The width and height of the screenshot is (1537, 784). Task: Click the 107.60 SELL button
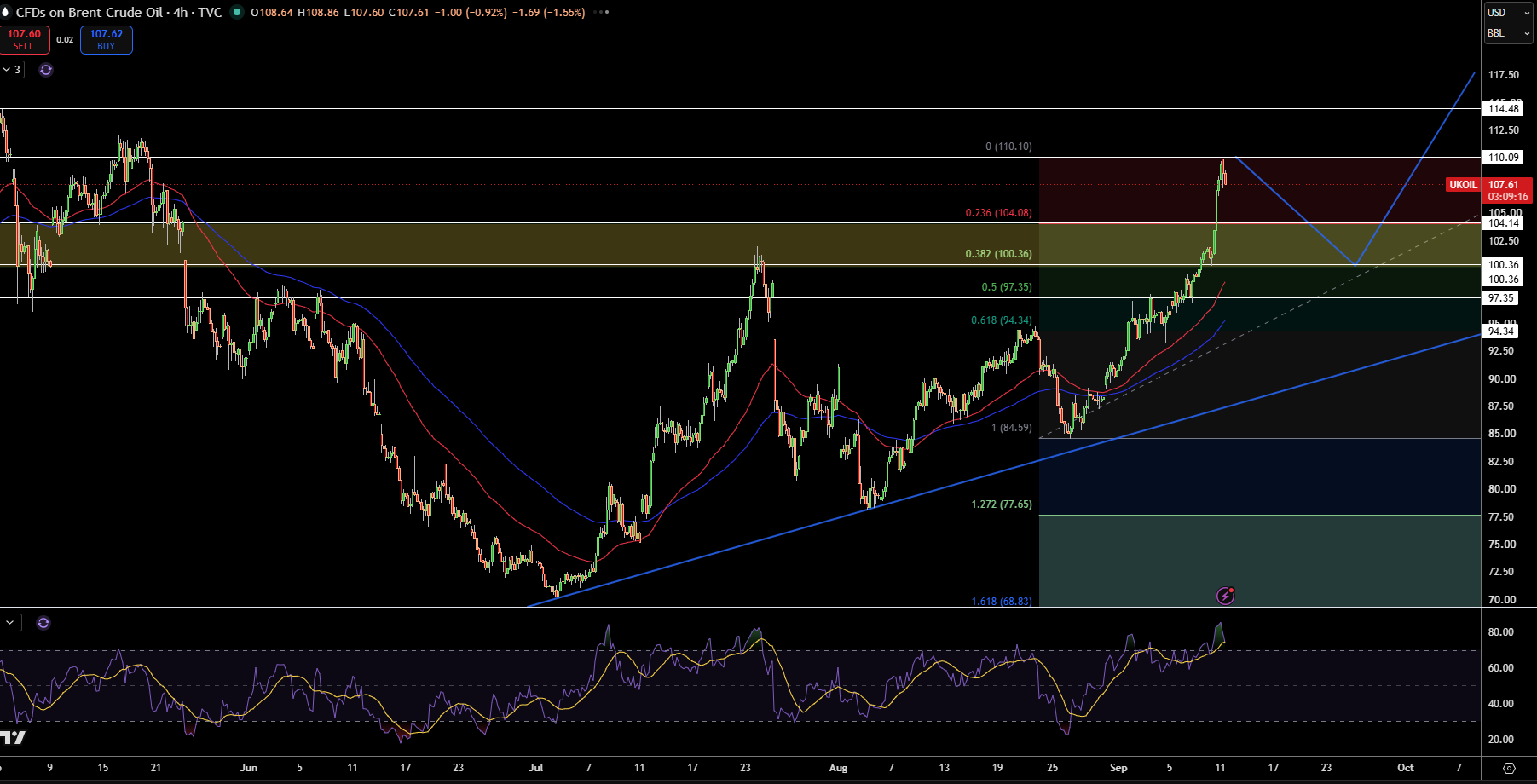click(x=24, y=39)
